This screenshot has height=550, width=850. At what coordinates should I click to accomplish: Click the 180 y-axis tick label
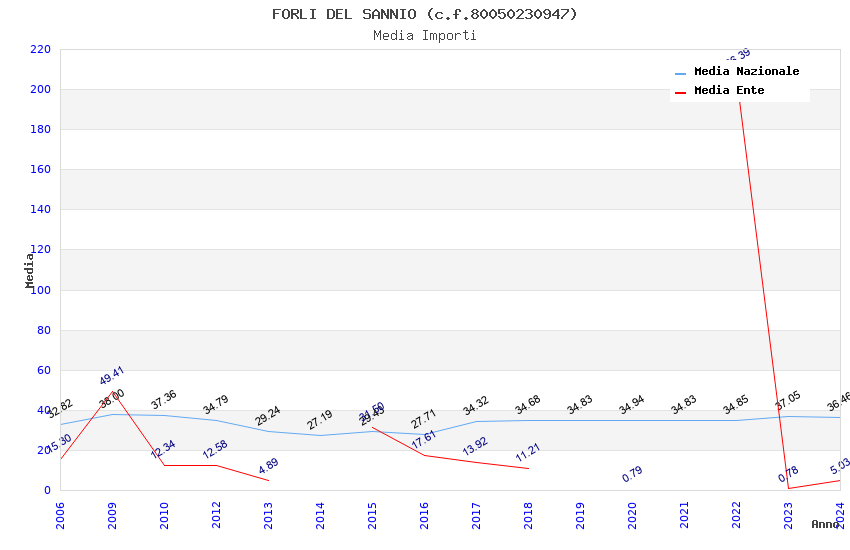pyautogui.click(x=41, y=130)
